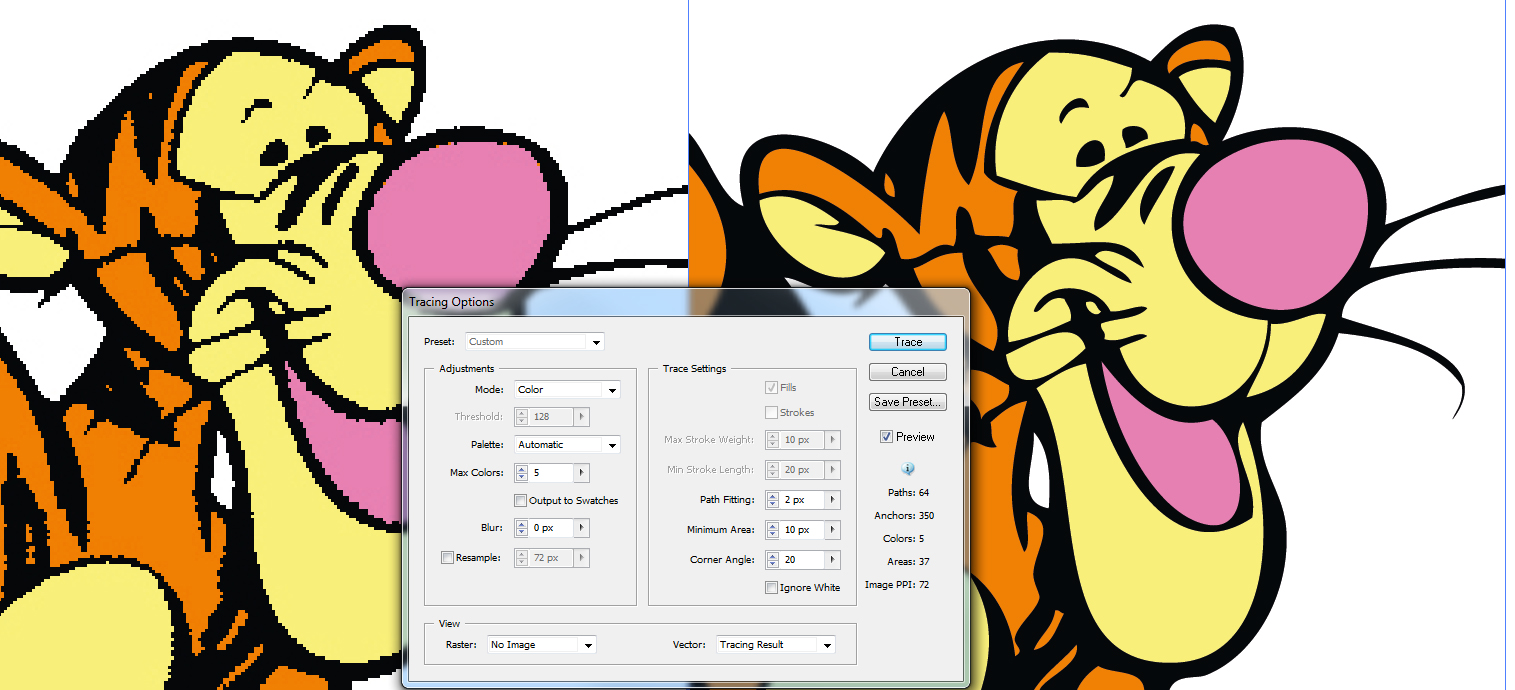Click the 'Paths: 64' statistic
The height and width of the screenshot is (690, 1515).
[908, 493]
